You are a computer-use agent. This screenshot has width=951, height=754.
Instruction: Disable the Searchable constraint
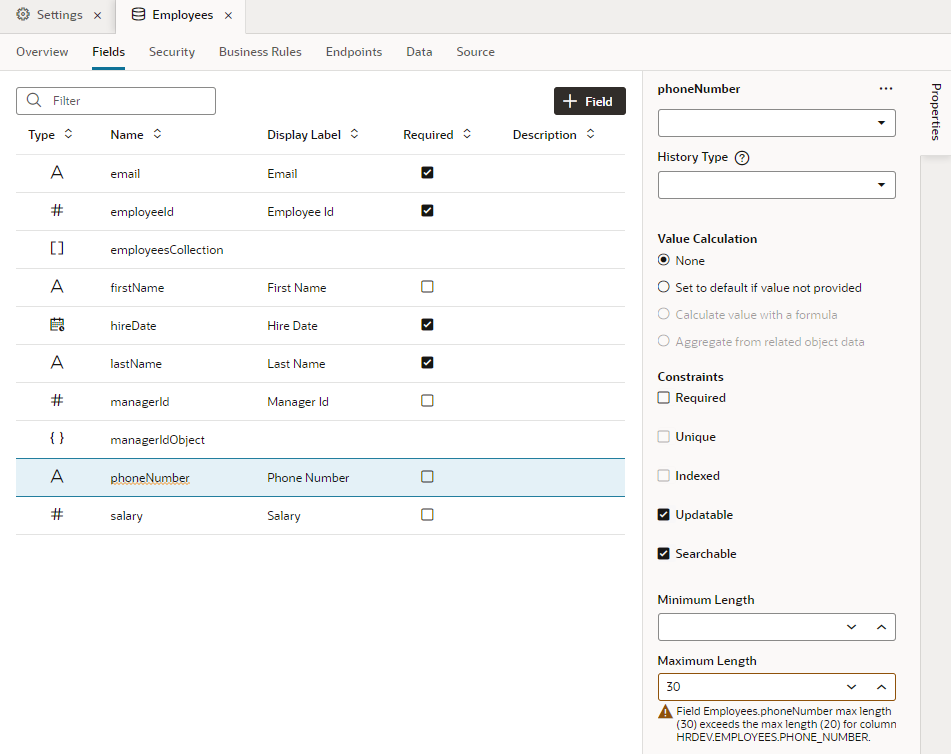[x=664, y=553]
